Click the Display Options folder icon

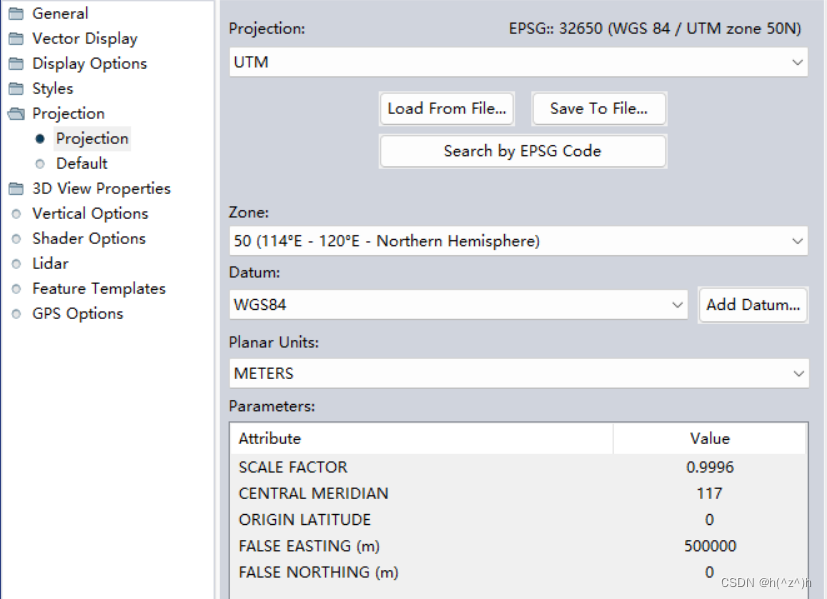point(16,63)
